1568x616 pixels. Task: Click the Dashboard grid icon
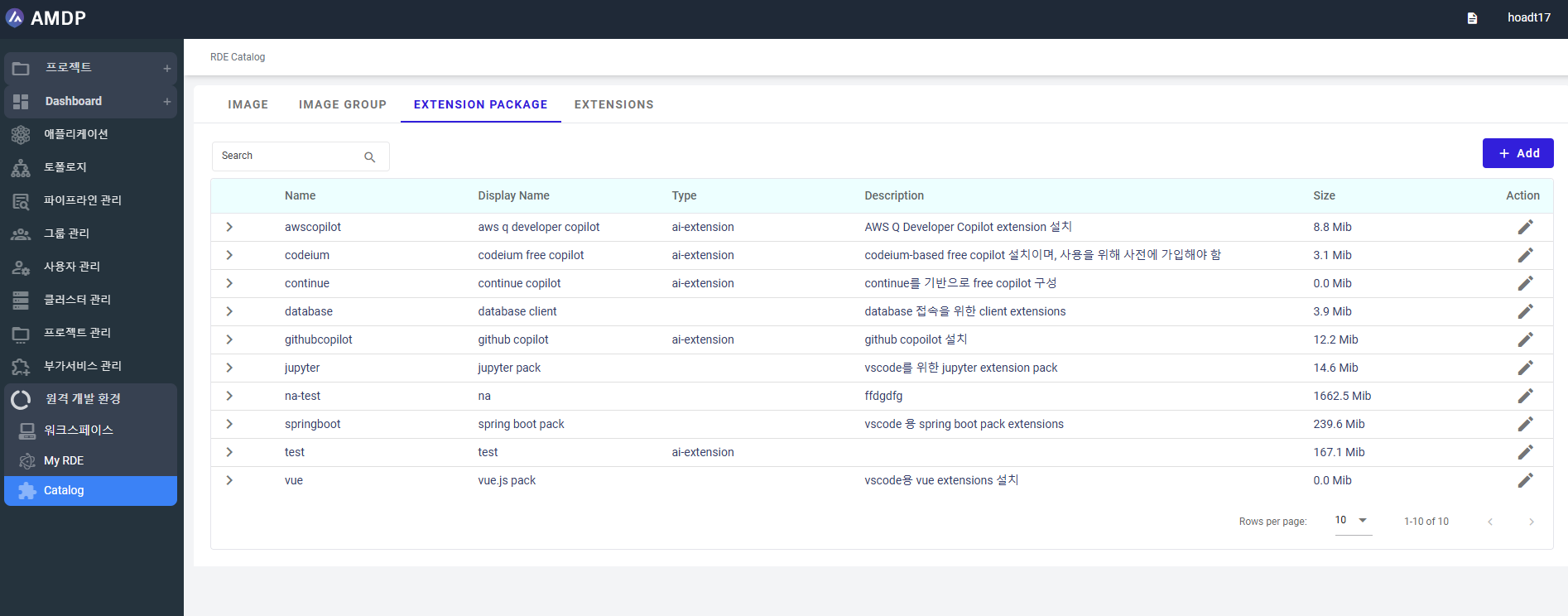click(x=21, y=101)
